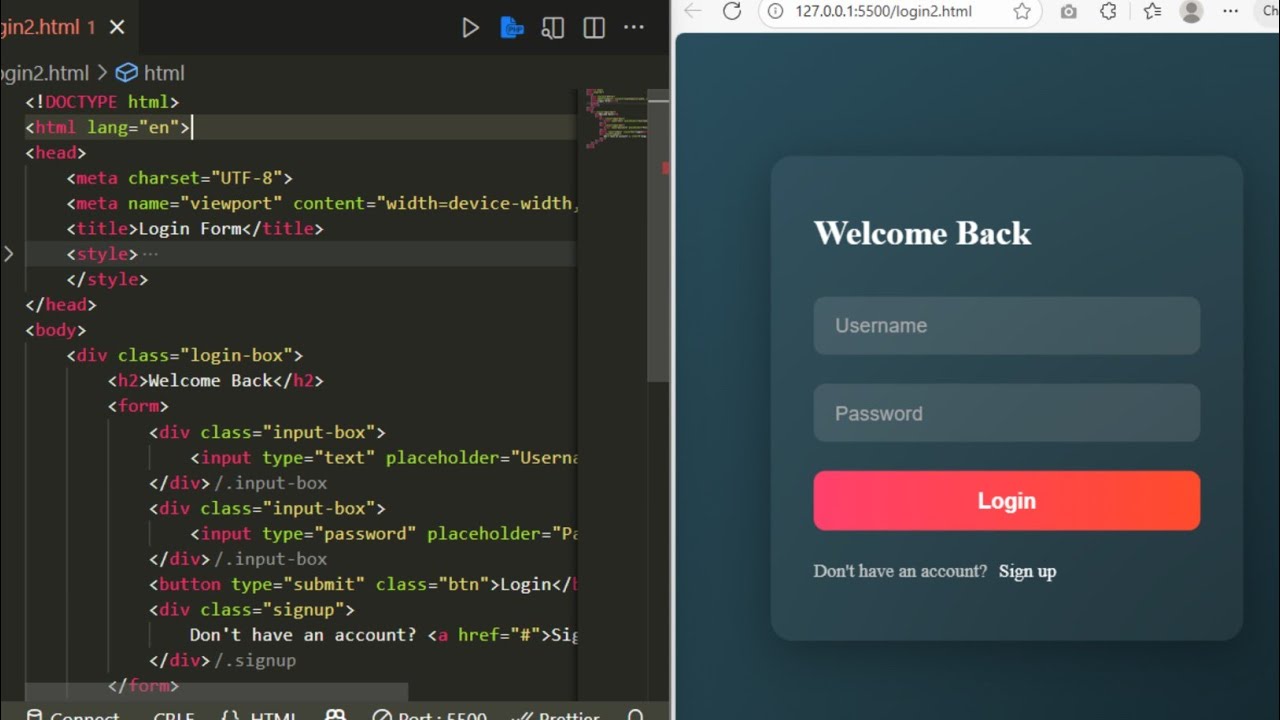The height and width of the screenshot is (720, 1280).
Task: Click the div class="signup" code line
Action: tap(252, 610)
